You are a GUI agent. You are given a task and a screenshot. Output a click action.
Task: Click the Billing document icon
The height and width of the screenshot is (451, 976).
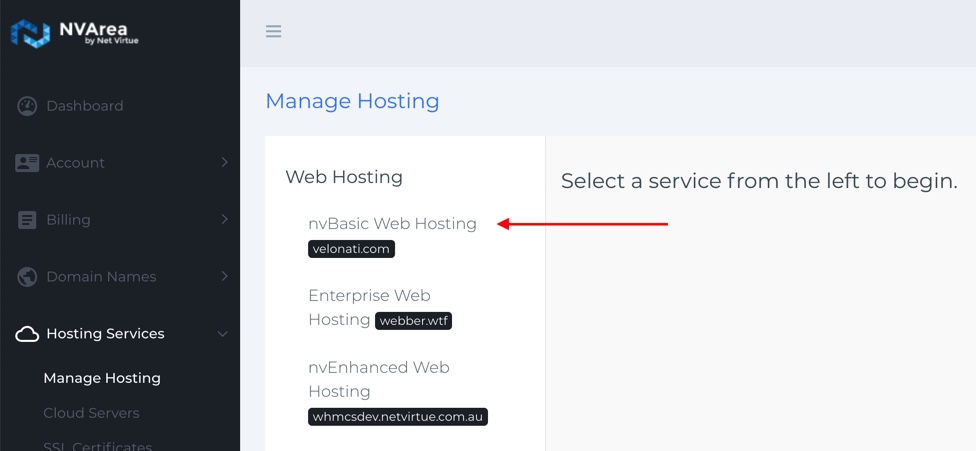click(27, 220)
